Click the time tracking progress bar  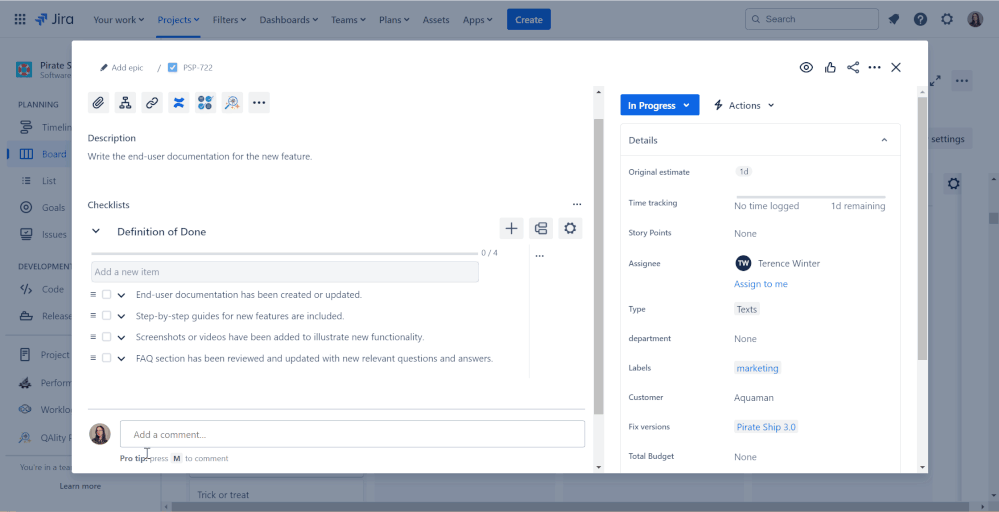point(810,197)
